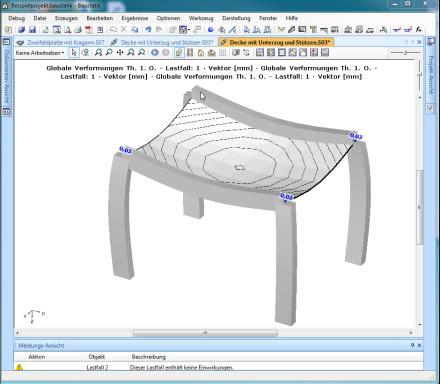Click the Beschreibung column header
The image size is (440, 384).
pos(149,357)
